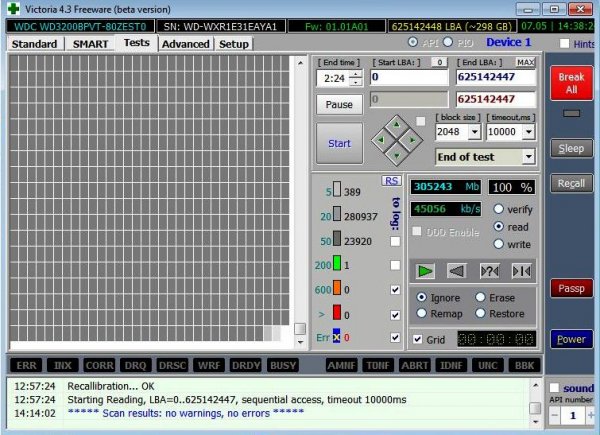Screen dimensions: 600x435
Task: Select the random scan mode icon
Action: tap(490, 270)
